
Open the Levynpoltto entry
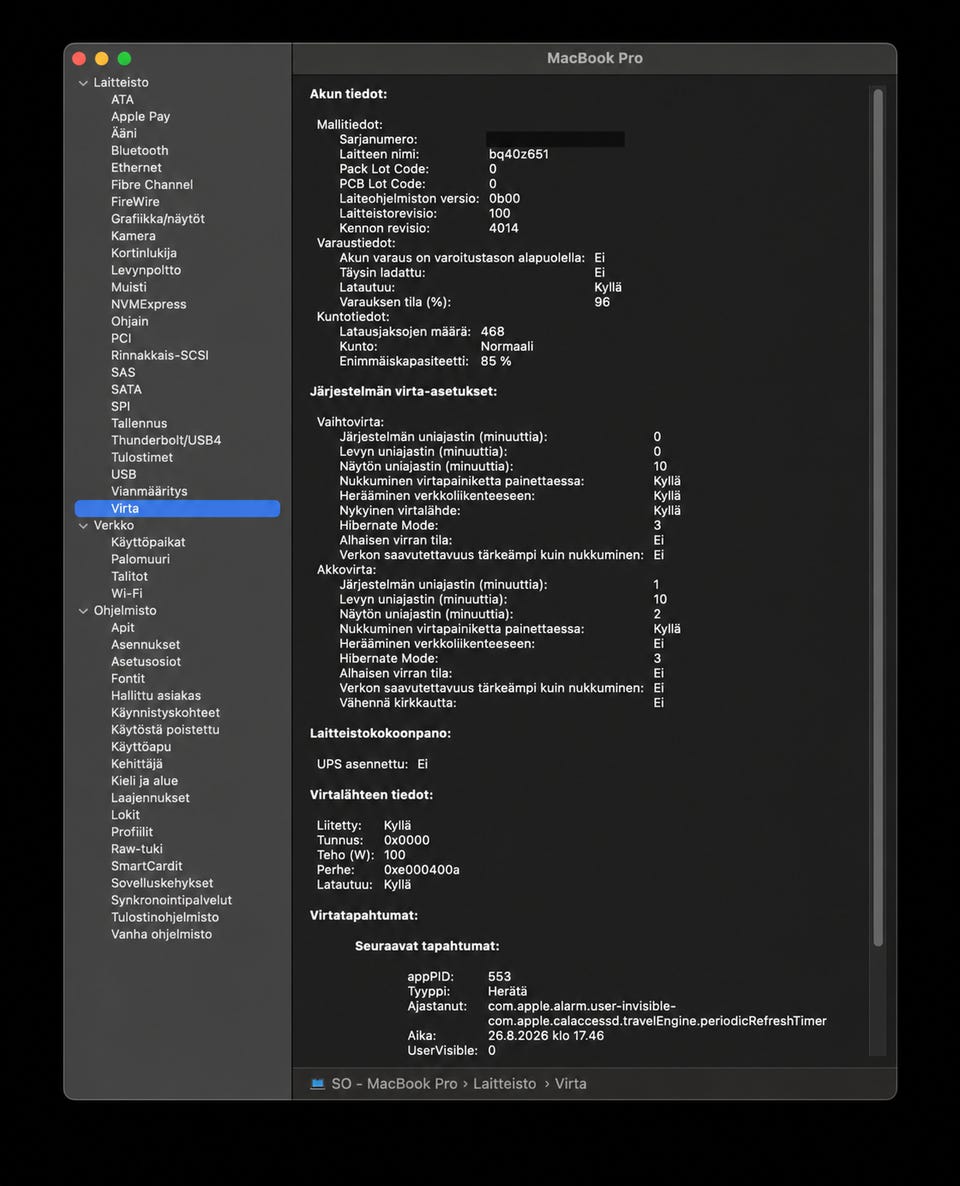click(145, 270)
